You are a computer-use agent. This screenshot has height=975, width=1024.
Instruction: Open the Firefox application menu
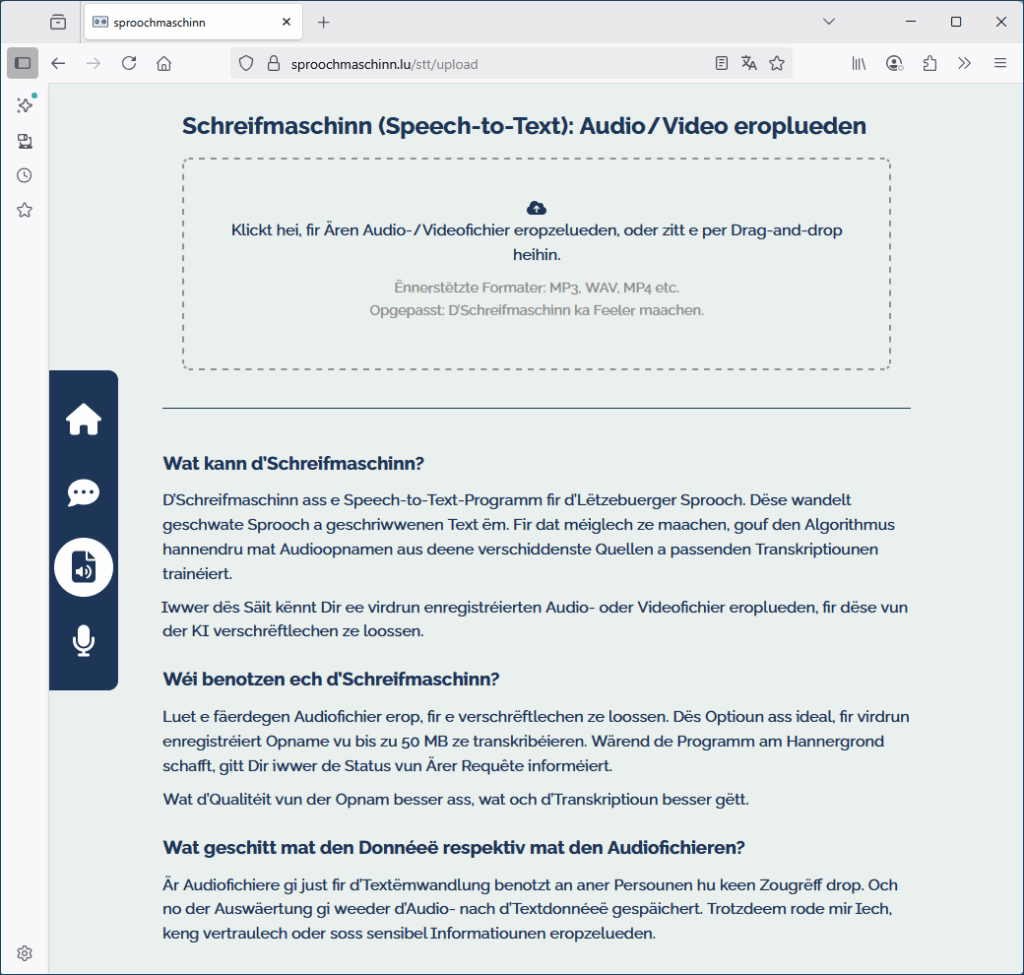pos(1000,63)
